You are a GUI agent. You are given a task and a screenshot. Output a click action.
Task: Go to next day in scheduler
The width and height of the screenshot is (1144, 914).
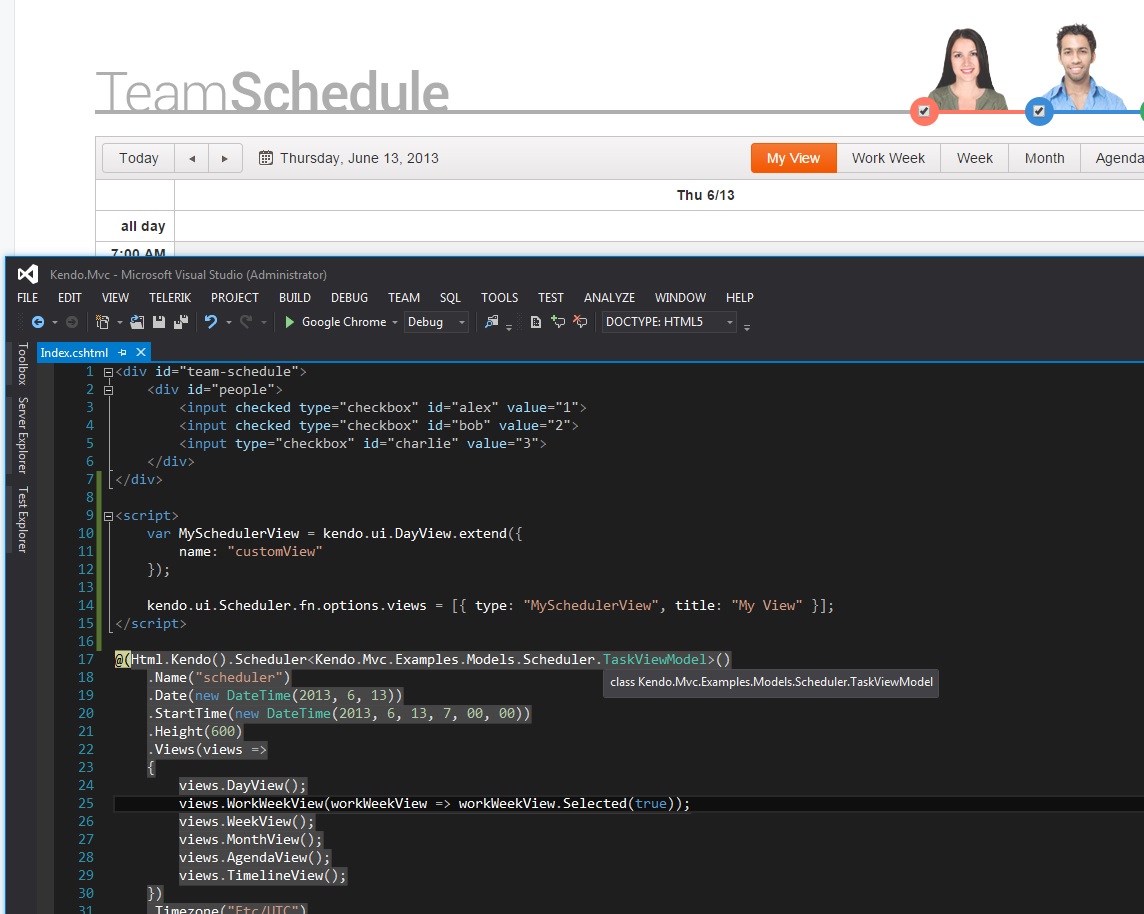(x=225, y=158)
